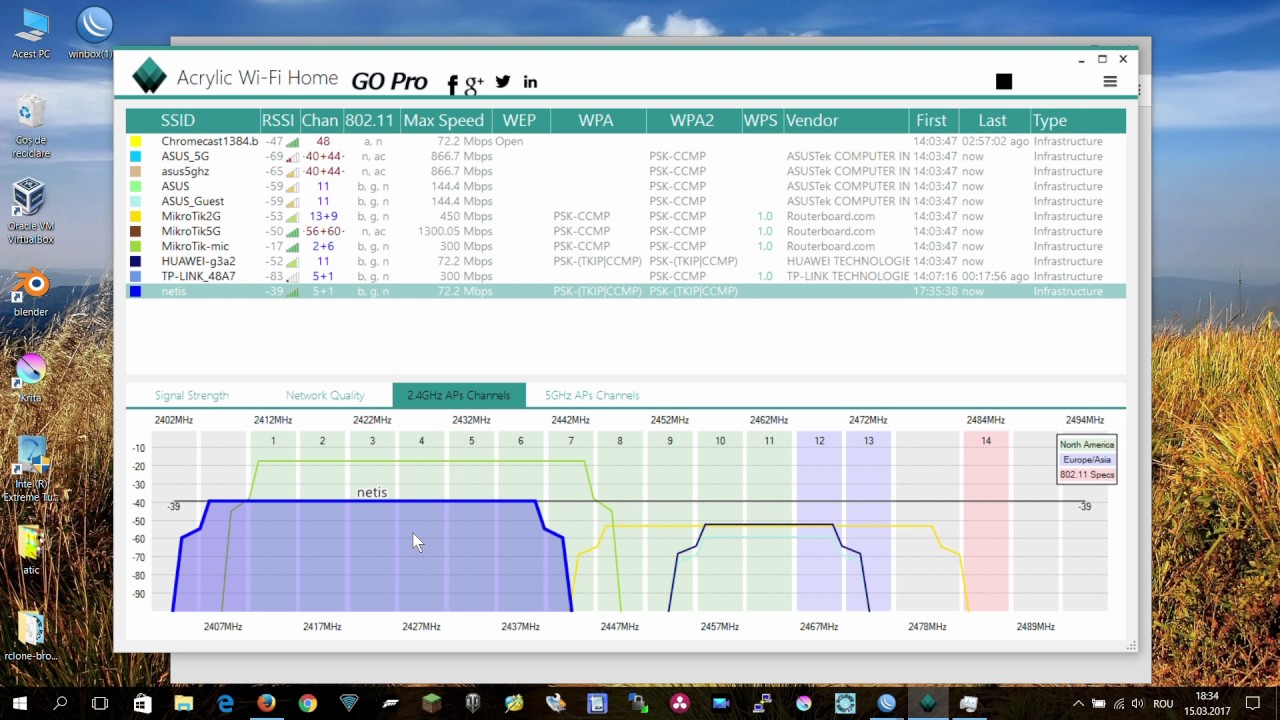Open the Google+ social icon
Image resolution: width=1280 pixels, height=720 pixels.
pyautogui.click(x=474, y=84)
